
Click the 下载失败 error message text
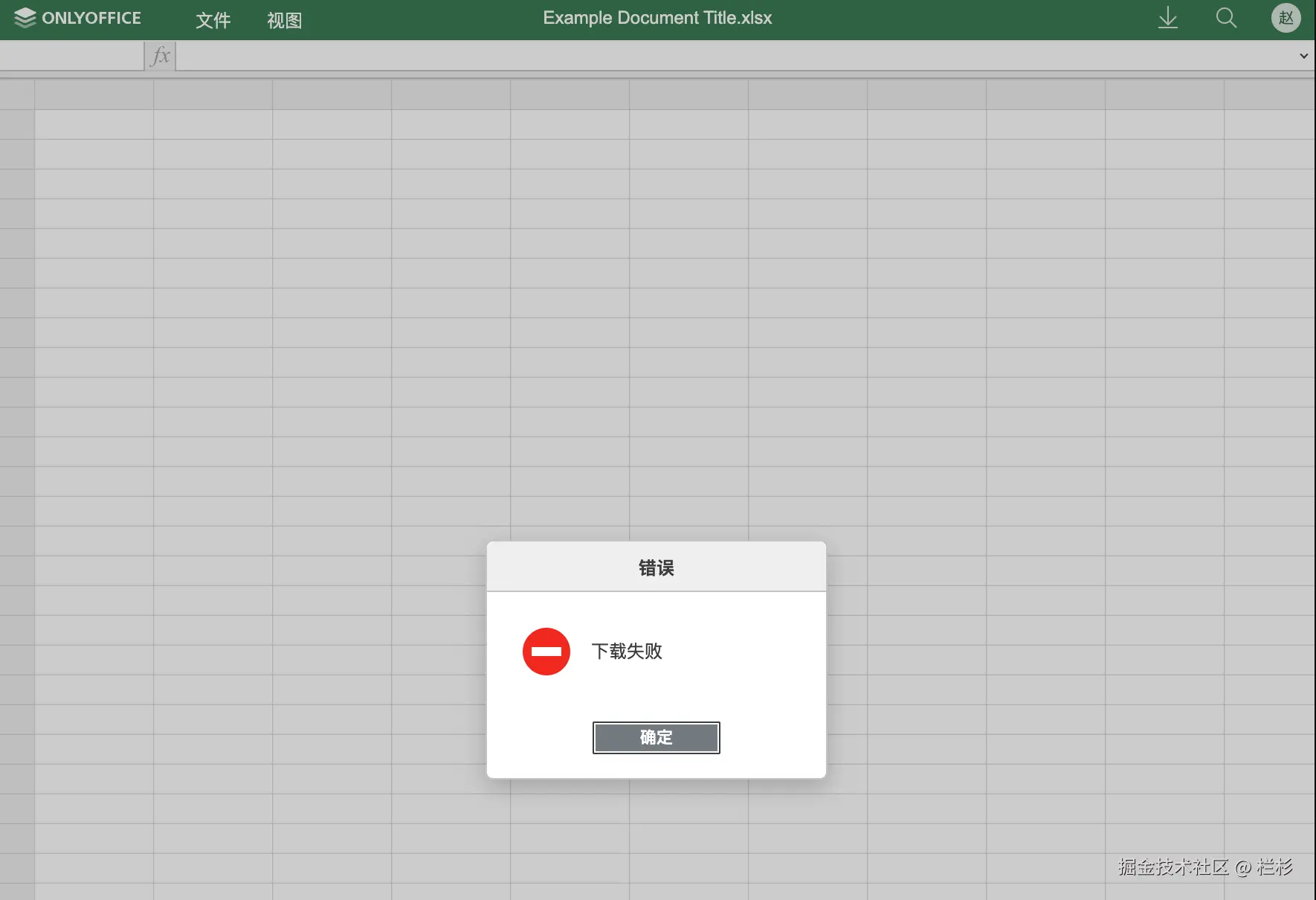627,652
